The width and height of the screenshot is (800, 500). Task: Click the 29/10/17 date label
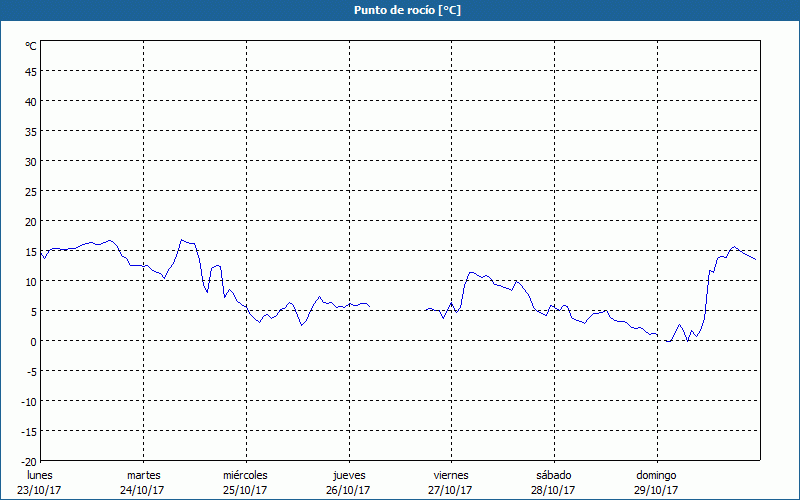pyautogui.click(x=657, y=490)
